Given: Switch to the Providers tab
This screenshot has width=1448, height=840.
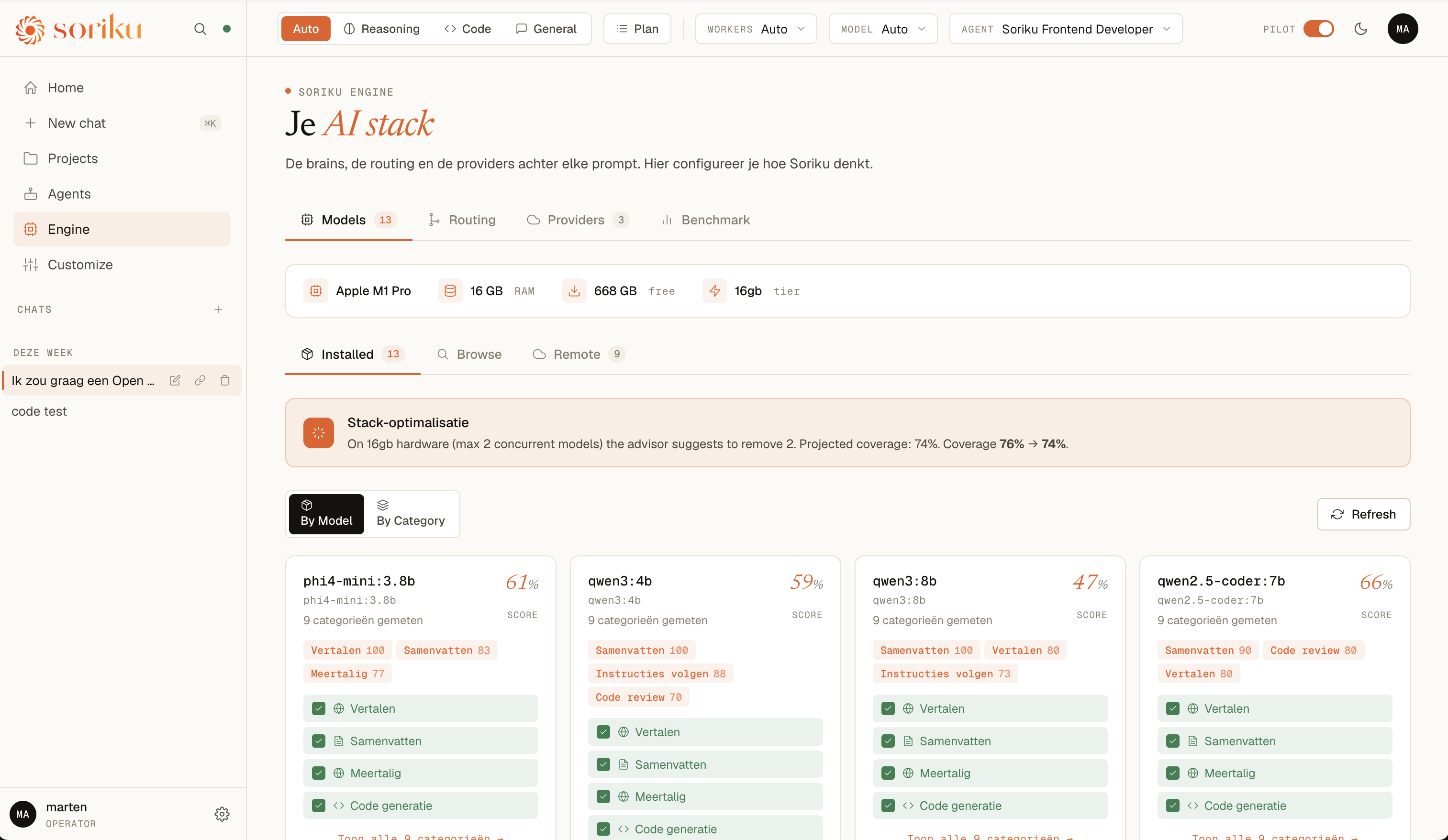Looking at the screenshot, I should (578, 220).
